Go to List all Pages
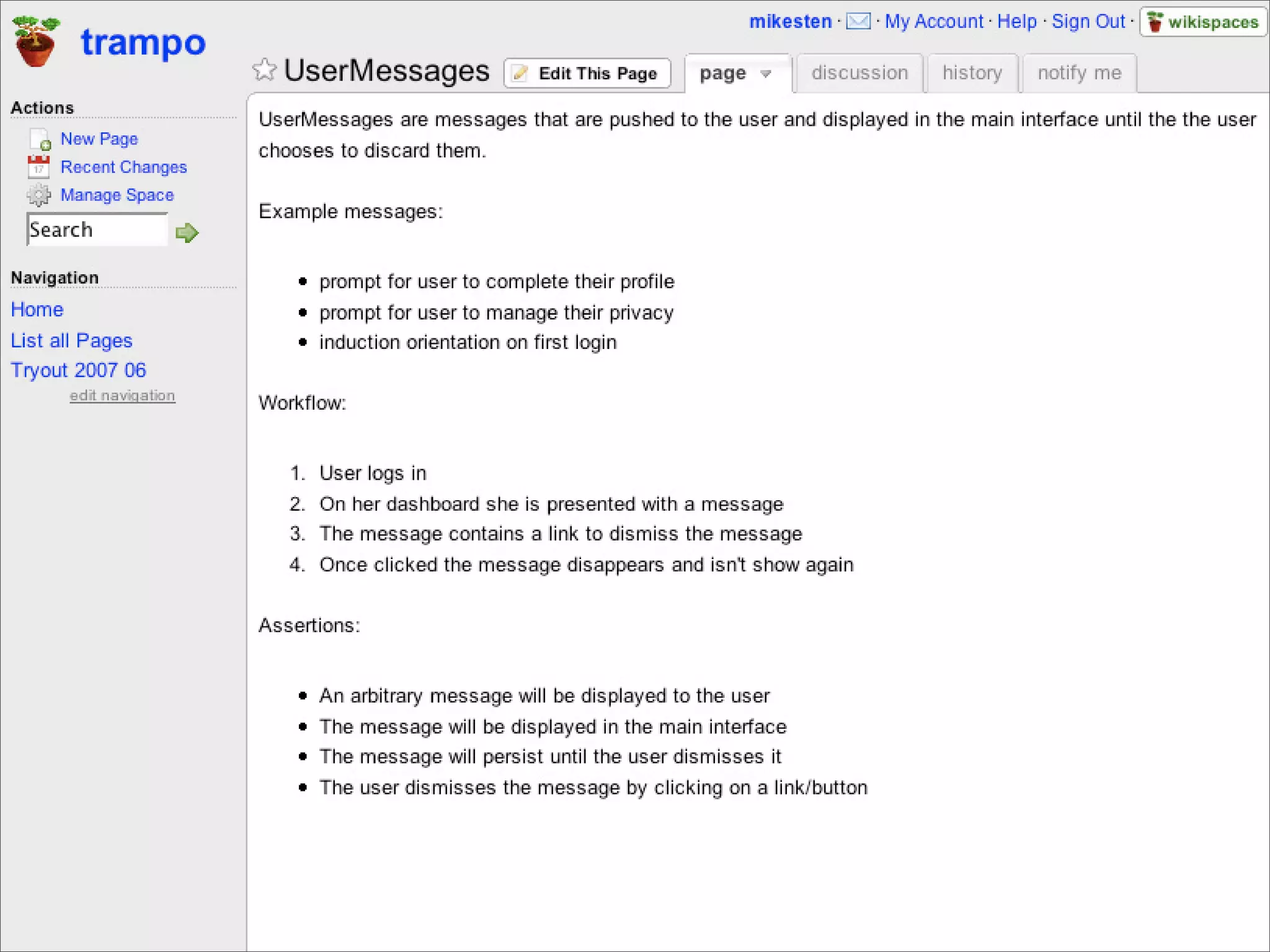 [x=72, y=340]
